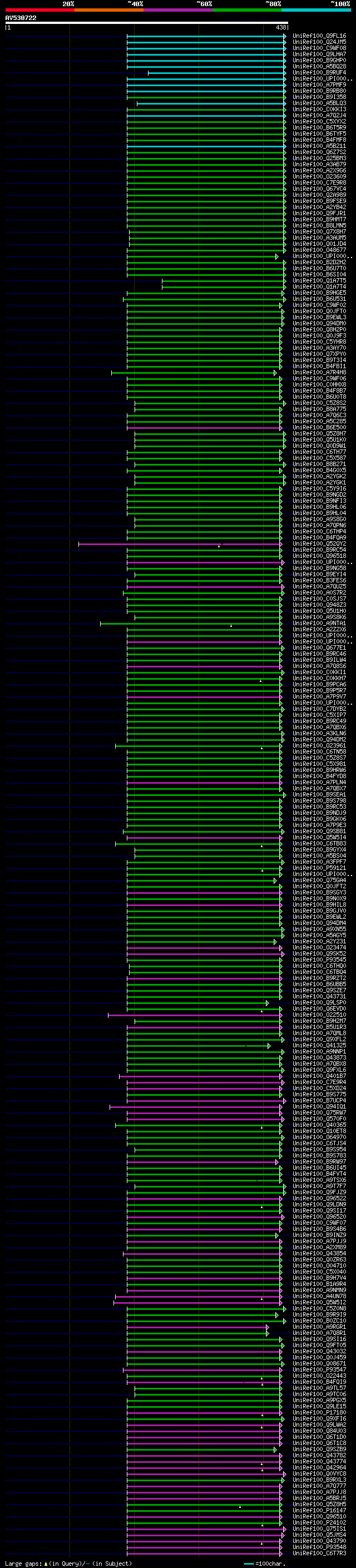Click label UniRef100_Q94DM0
The image size is (356, 1568).
pyautogui.click(x=319, y=323)
